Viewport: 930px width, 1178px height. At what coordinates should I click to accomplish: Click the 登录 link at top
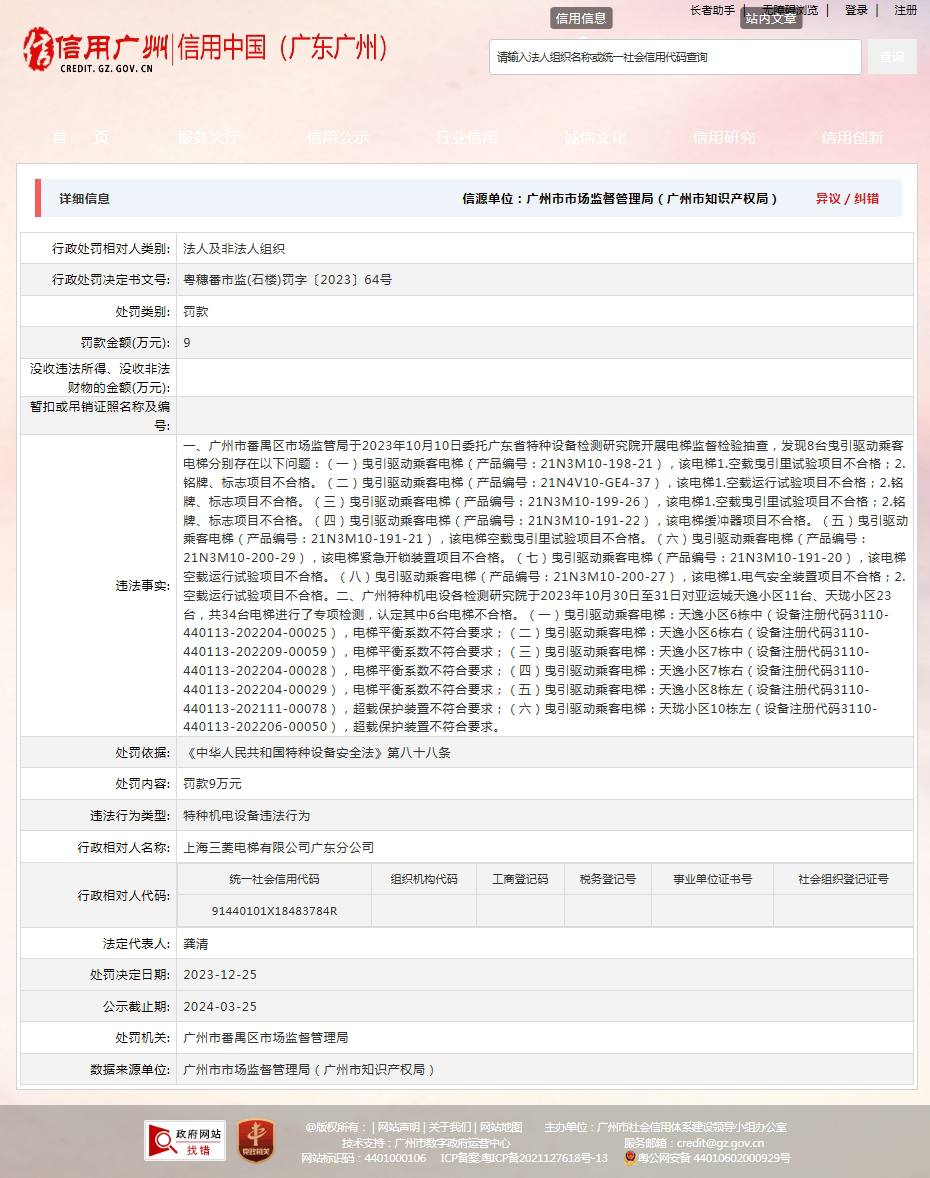pos(856,10)
